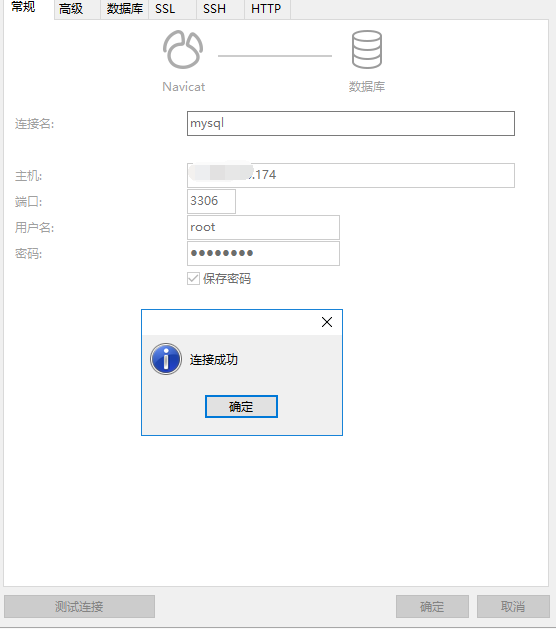Click the 数据库 caption under cylinder icon
This screenshot has height=629, width=556.
tap(367, 87)
